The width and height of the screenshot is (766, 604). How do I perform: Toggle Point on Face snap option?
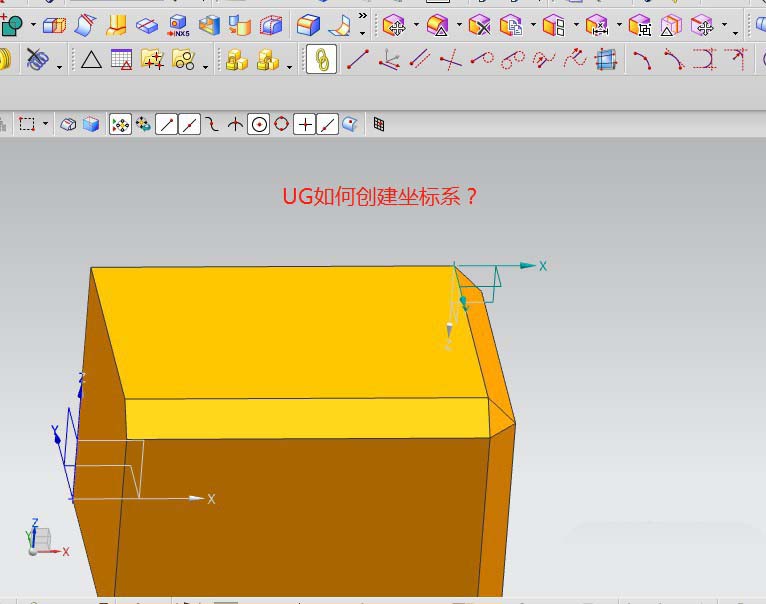click(x=350, y=124)
